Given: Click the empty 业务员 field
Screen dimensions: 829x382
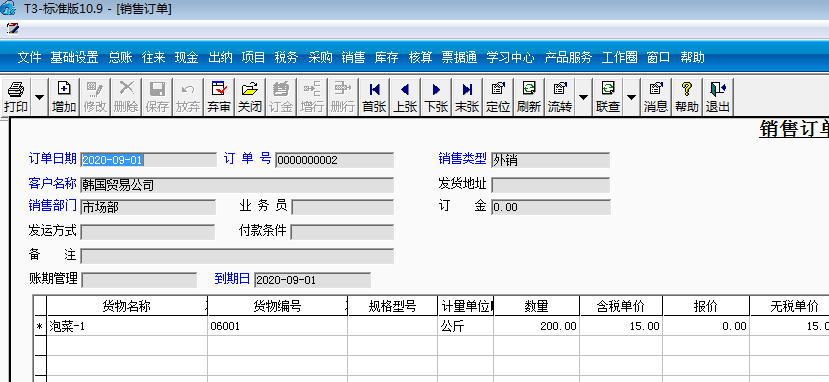Looking at the screenshot, I should [343, 207].
